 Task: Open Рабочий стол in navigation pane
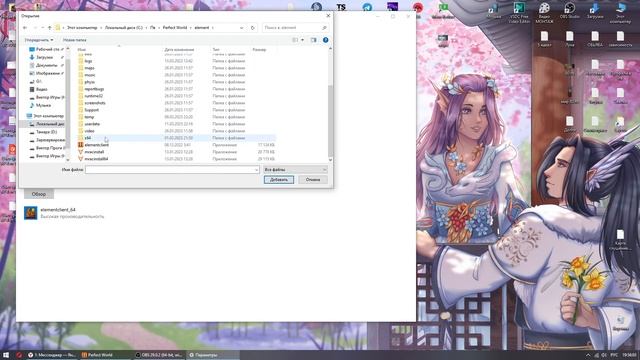(x=46, y=49)
